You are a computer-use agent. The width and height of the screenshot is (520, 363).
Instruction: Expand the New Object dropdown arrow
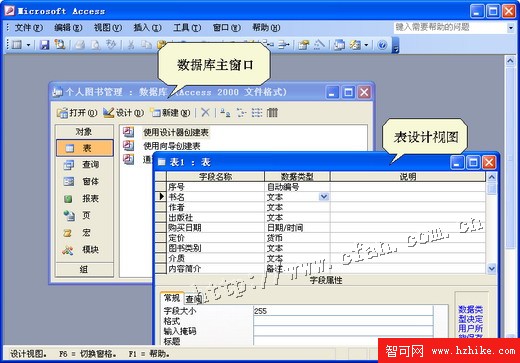[x=366, y=45]
